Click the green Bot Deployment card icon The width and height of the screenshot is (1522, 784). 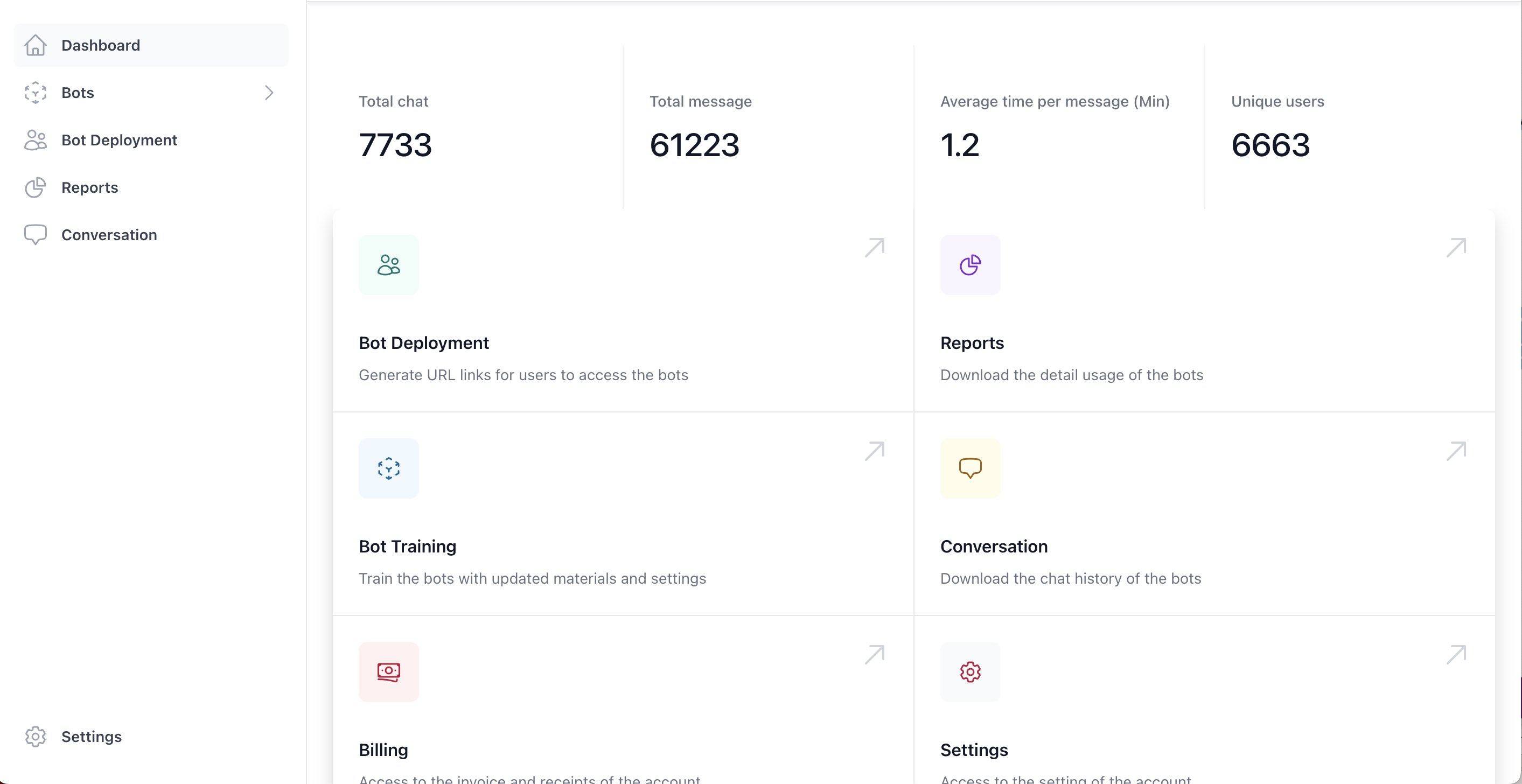pos(389,265)
